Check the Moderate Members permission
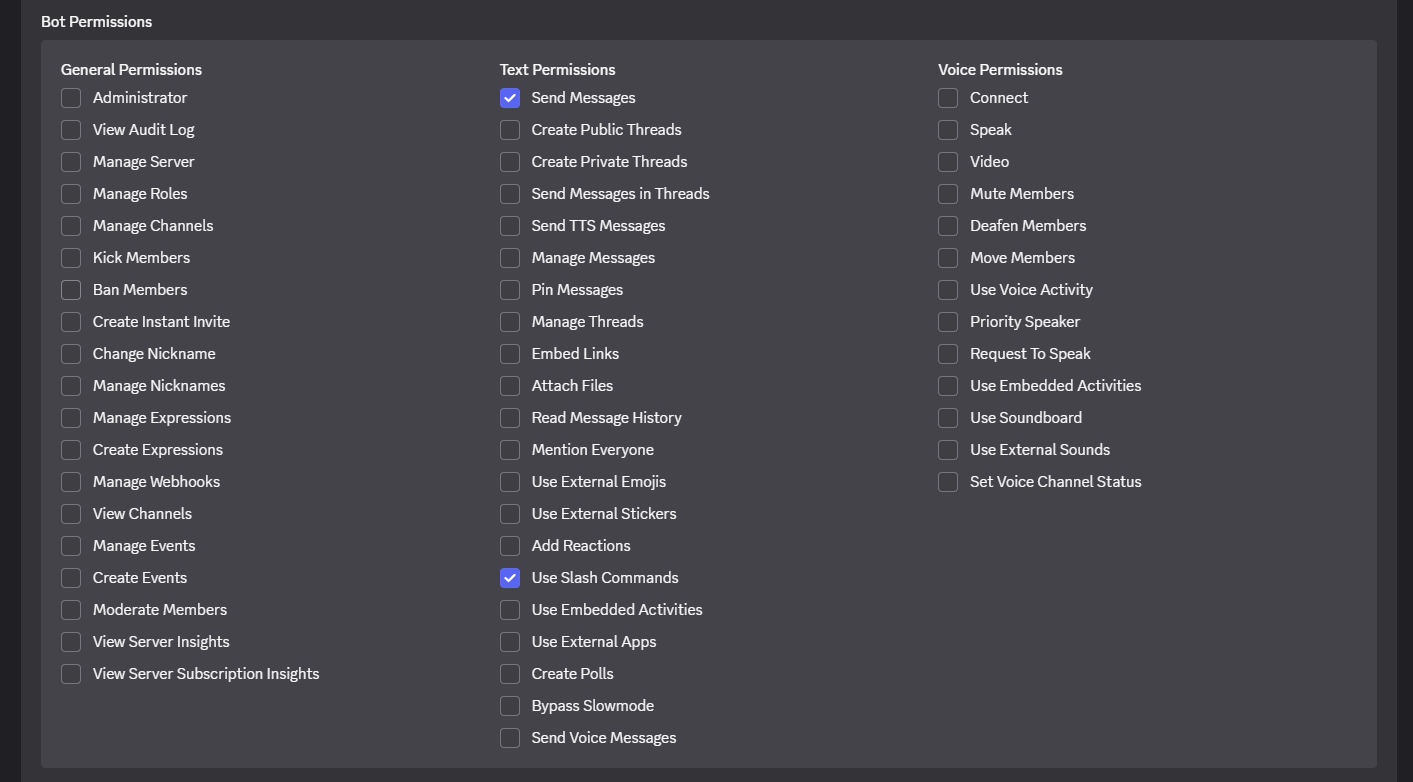The height and width of the screenshot is (782, 1413). [71, 609]
